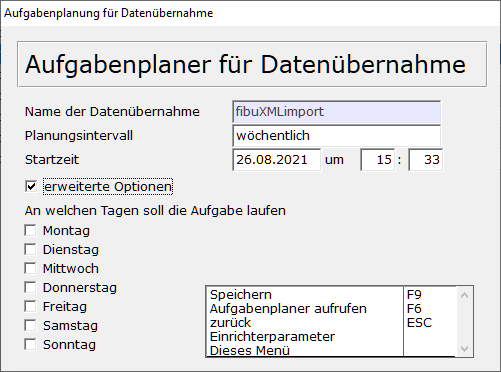Click the menu list scroll down arrow
Viewport: 501px width, 372px height.
tap(464, 349)
